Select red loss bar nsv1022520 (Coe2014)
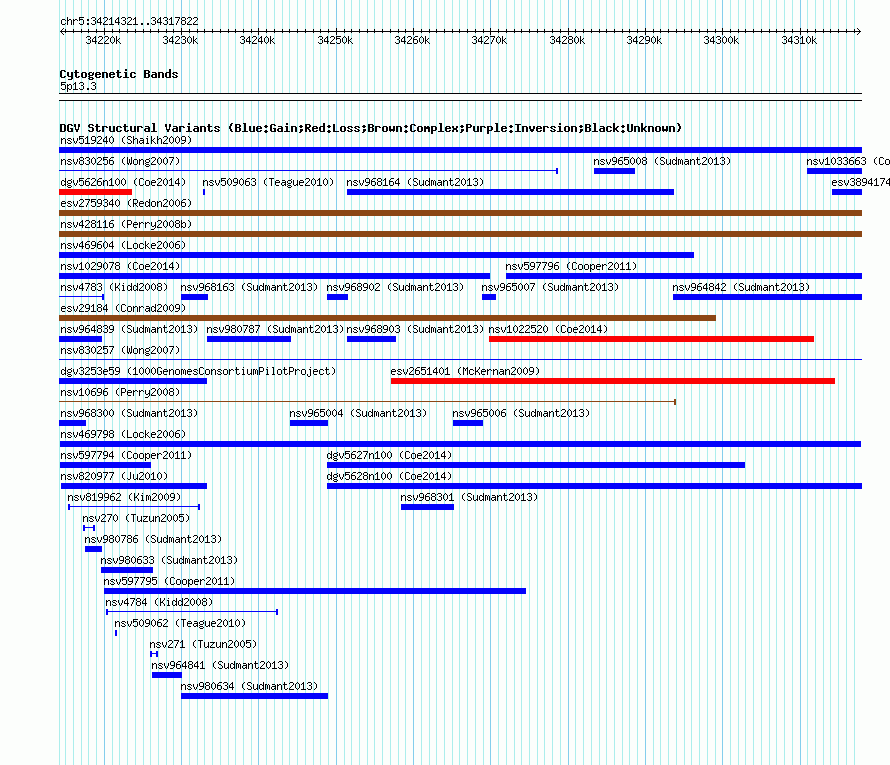 click(x=651, y=339)
